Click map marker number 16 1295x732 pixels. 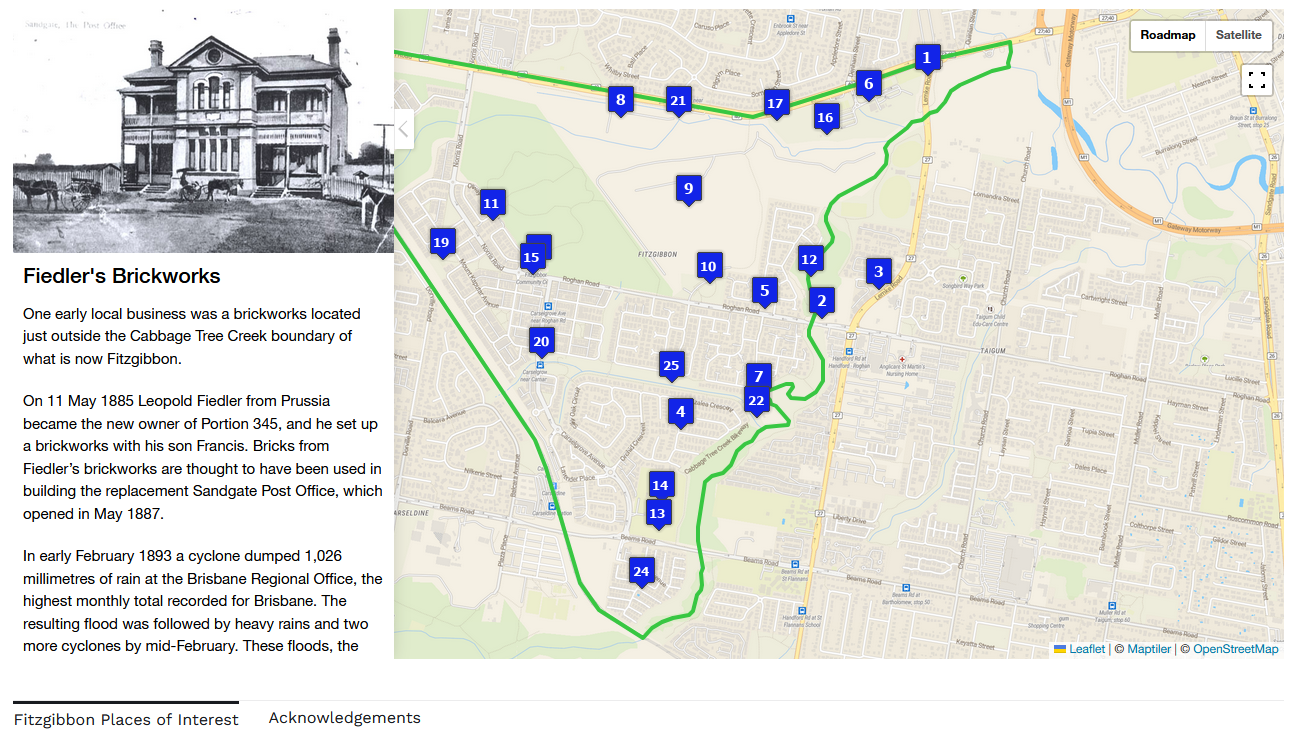(x=825, y=117)
